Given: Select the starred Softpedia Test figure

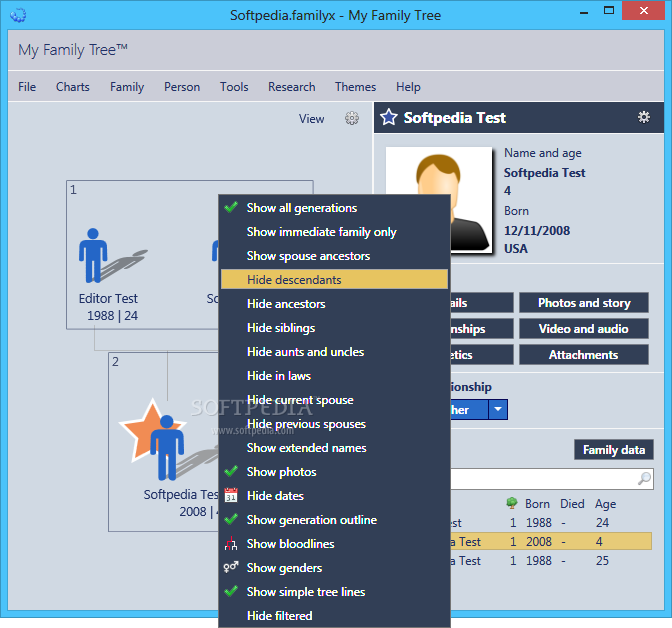Looking at the screenshot, I should [x=166, y=446].
